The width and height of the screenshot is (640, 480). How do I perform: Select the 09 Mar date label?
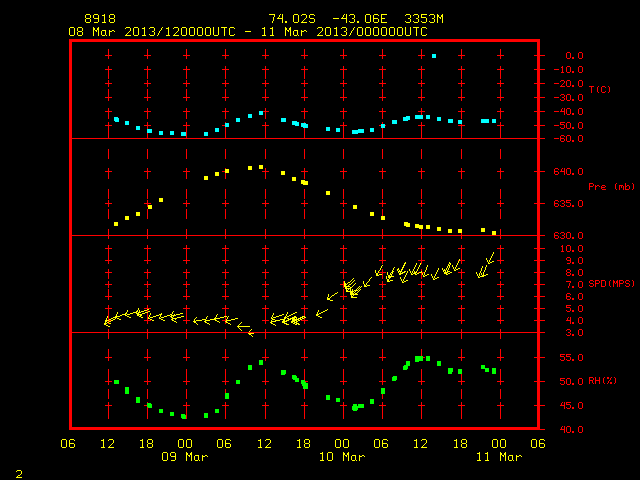(184, 457)
